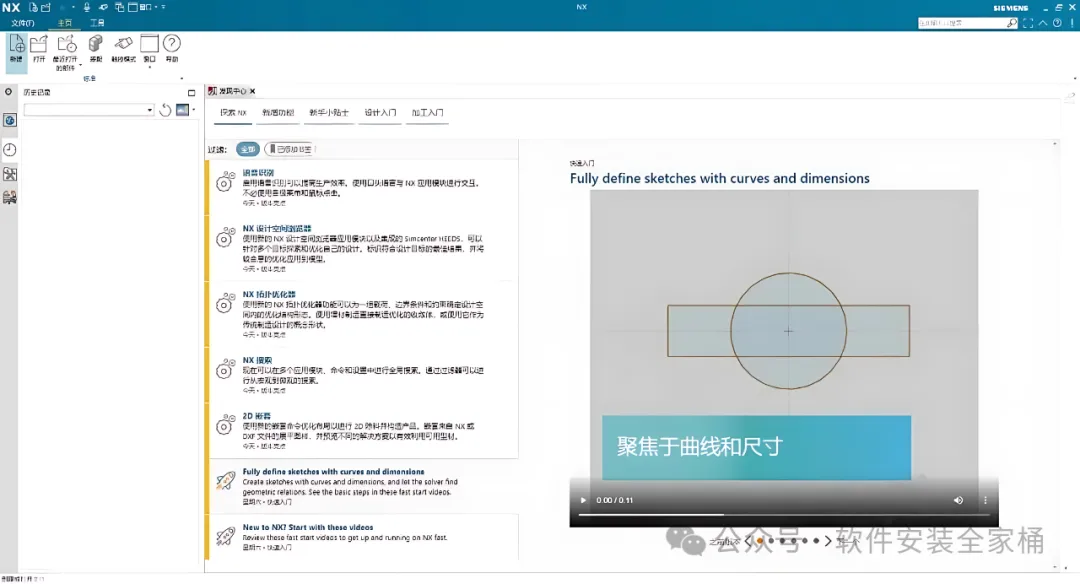Click the title-bar touch mode hand icon
The height and width of the screenshot is (584, 1080).
pyautogui.click(x=103, y=7)
